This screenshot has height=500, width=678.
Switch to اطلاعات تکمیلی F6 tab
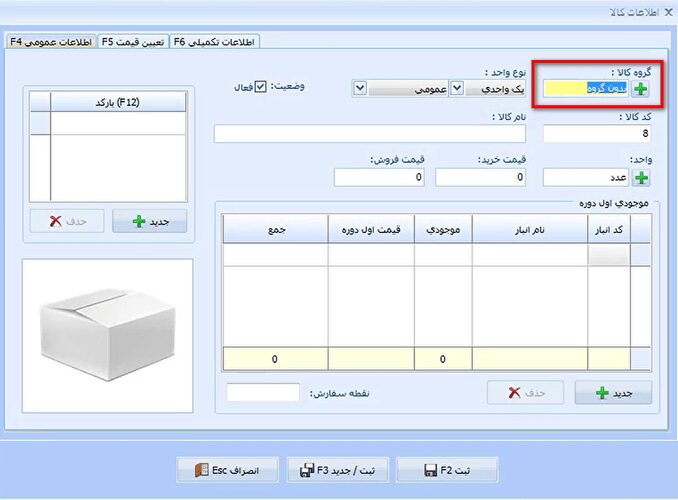(x=214, y=42)
